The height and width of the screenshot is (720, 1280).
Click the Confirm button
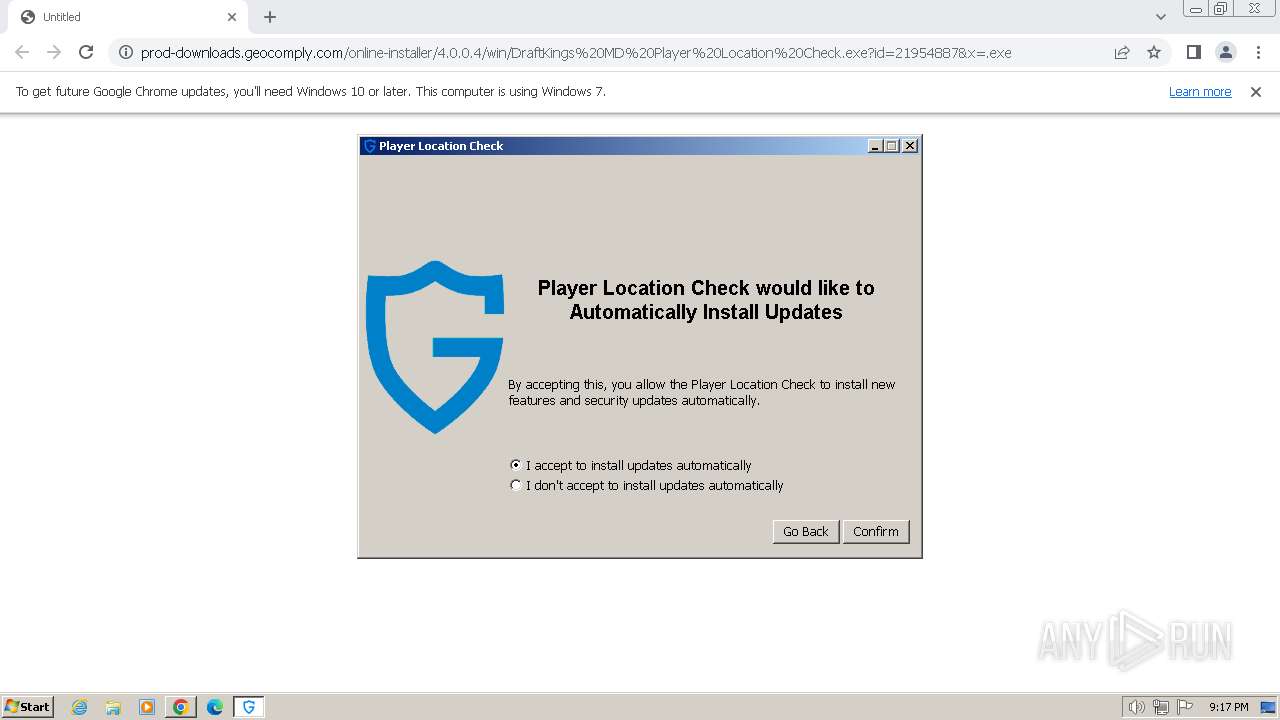(876, 531)
